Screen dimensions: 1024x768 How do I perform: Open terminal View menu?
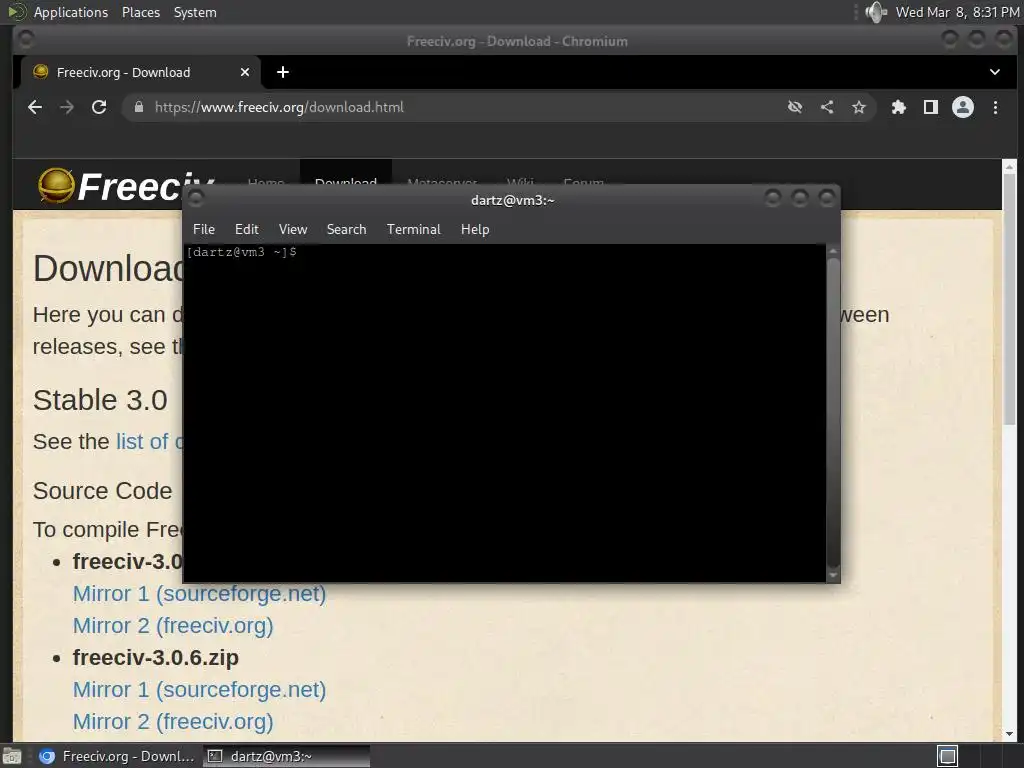tap(293, 229)
